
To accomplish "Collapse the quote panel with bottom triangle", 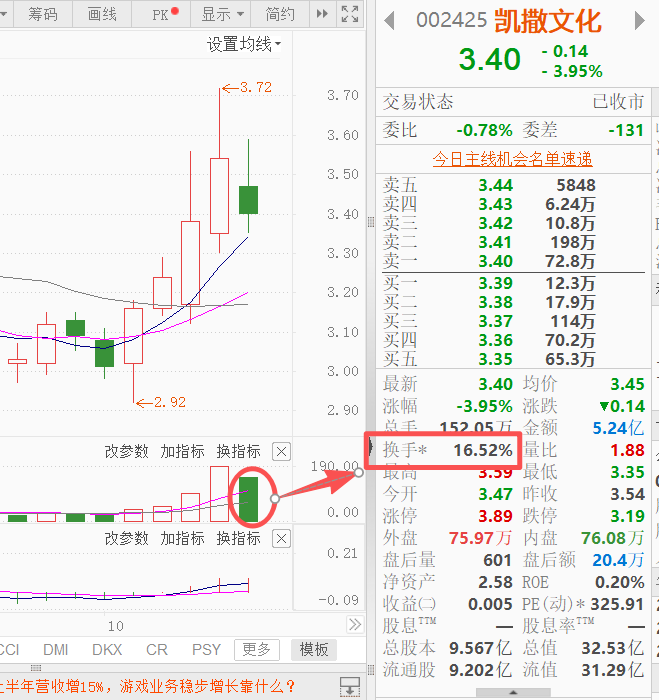I will [x=513, y=692].
